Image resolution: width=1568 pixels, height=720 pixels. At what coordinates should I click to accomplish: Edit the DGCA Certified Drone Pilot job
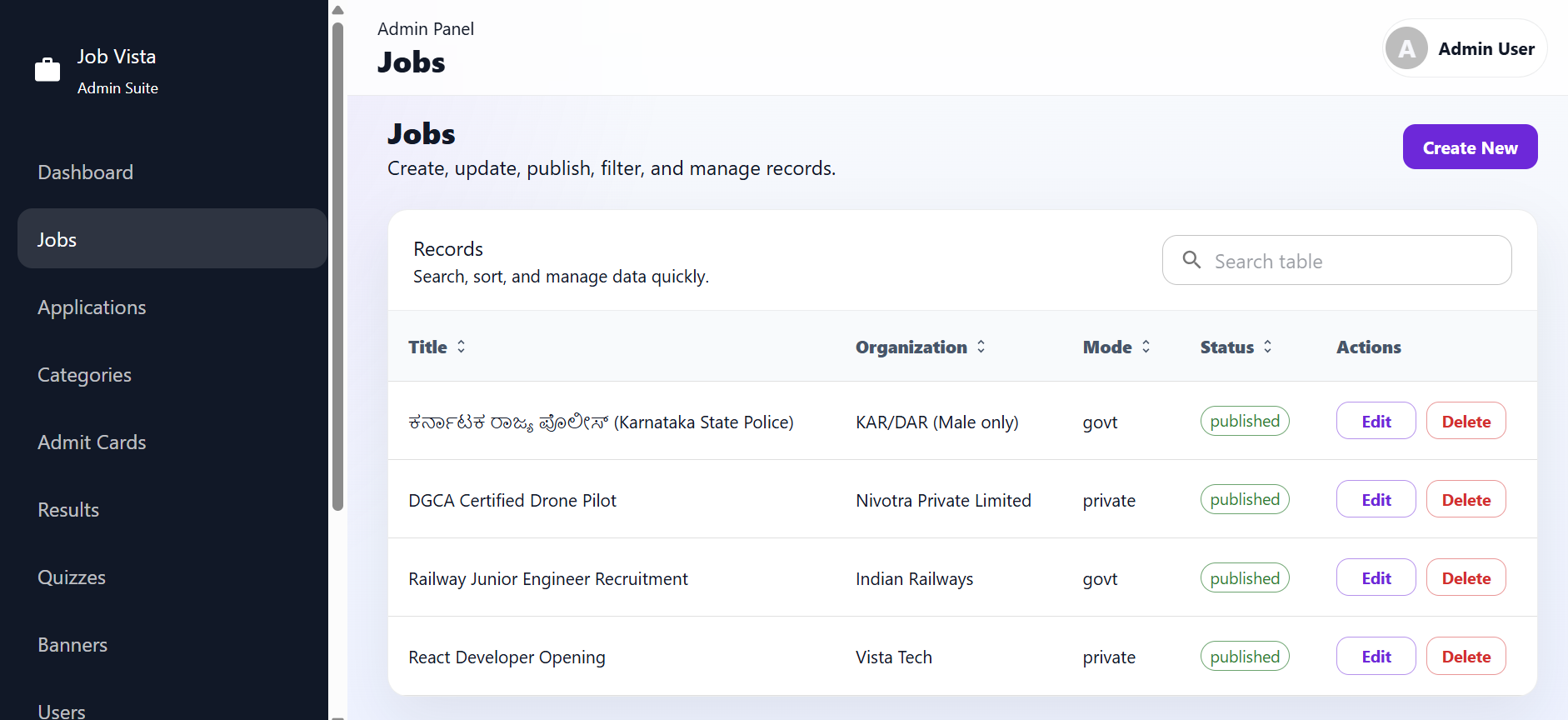1376,499
